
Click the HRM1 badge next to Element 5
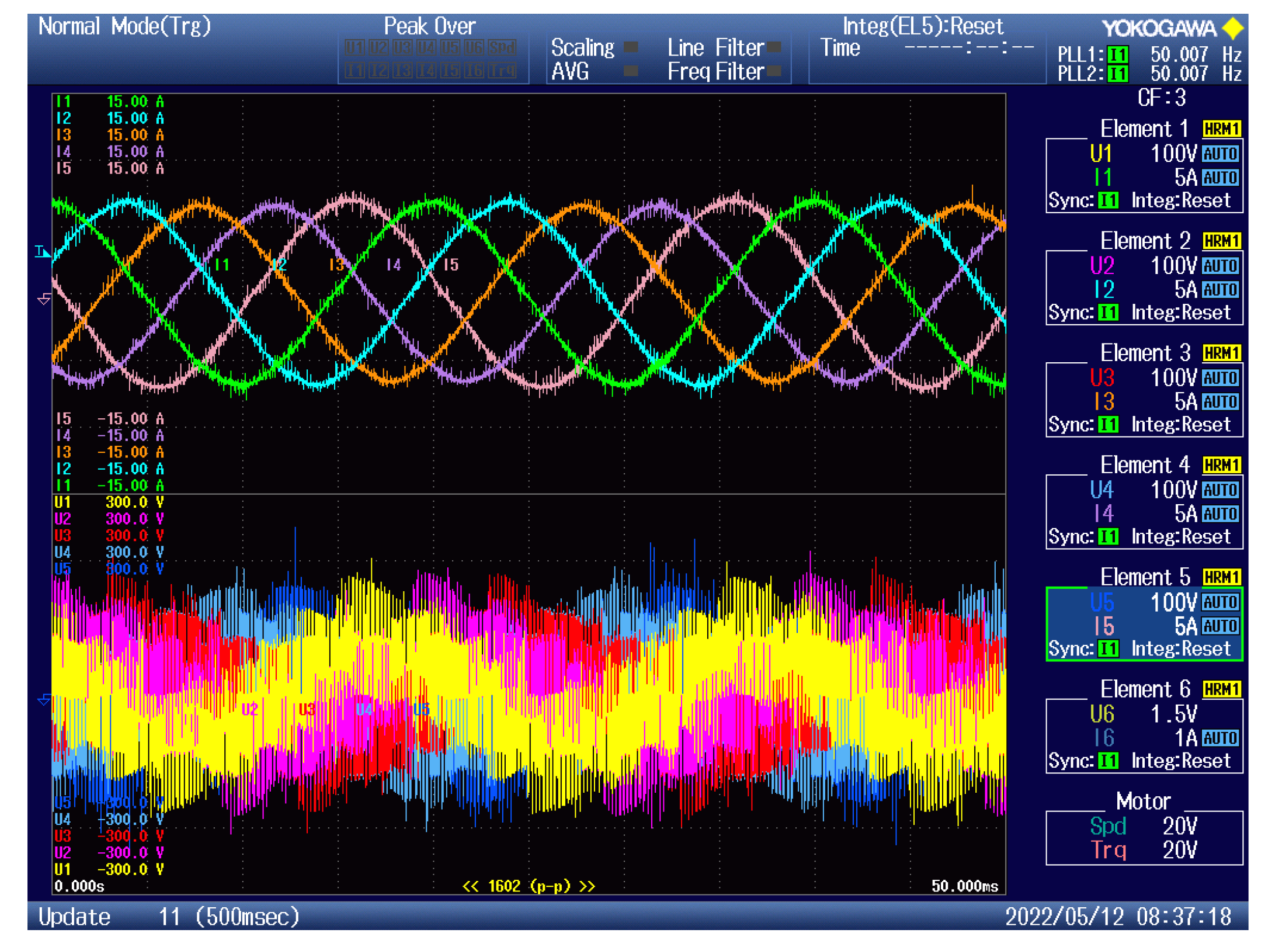pos(1221,578)
